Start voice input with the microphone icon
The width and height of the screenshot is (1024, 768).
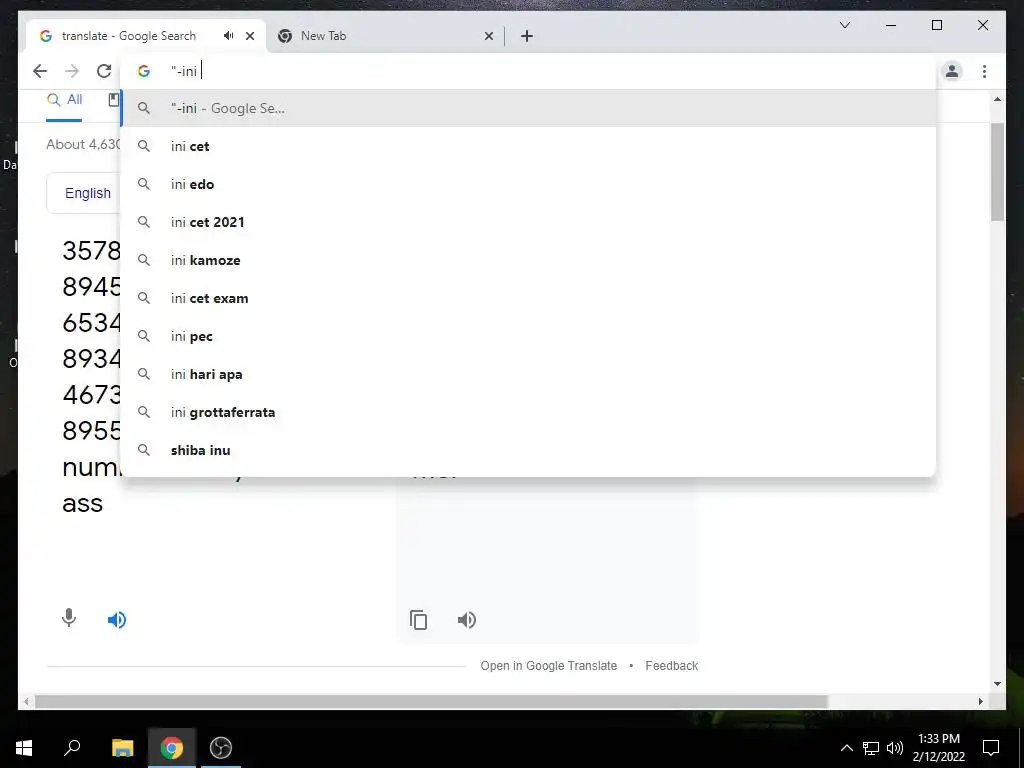tap(69, 618)
